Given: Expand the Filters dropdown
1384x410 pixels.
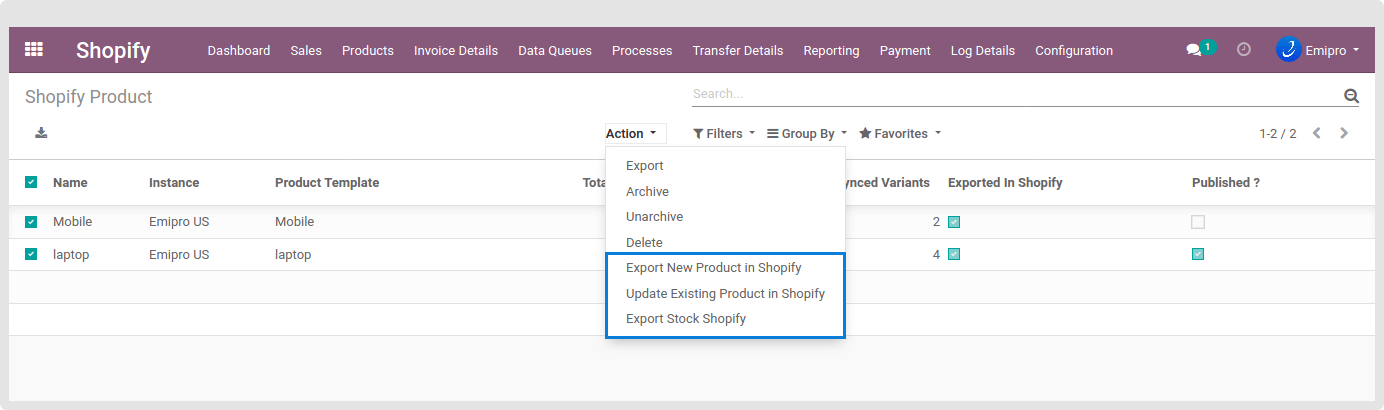Looking at the screenshot, I should pos(724,133).
